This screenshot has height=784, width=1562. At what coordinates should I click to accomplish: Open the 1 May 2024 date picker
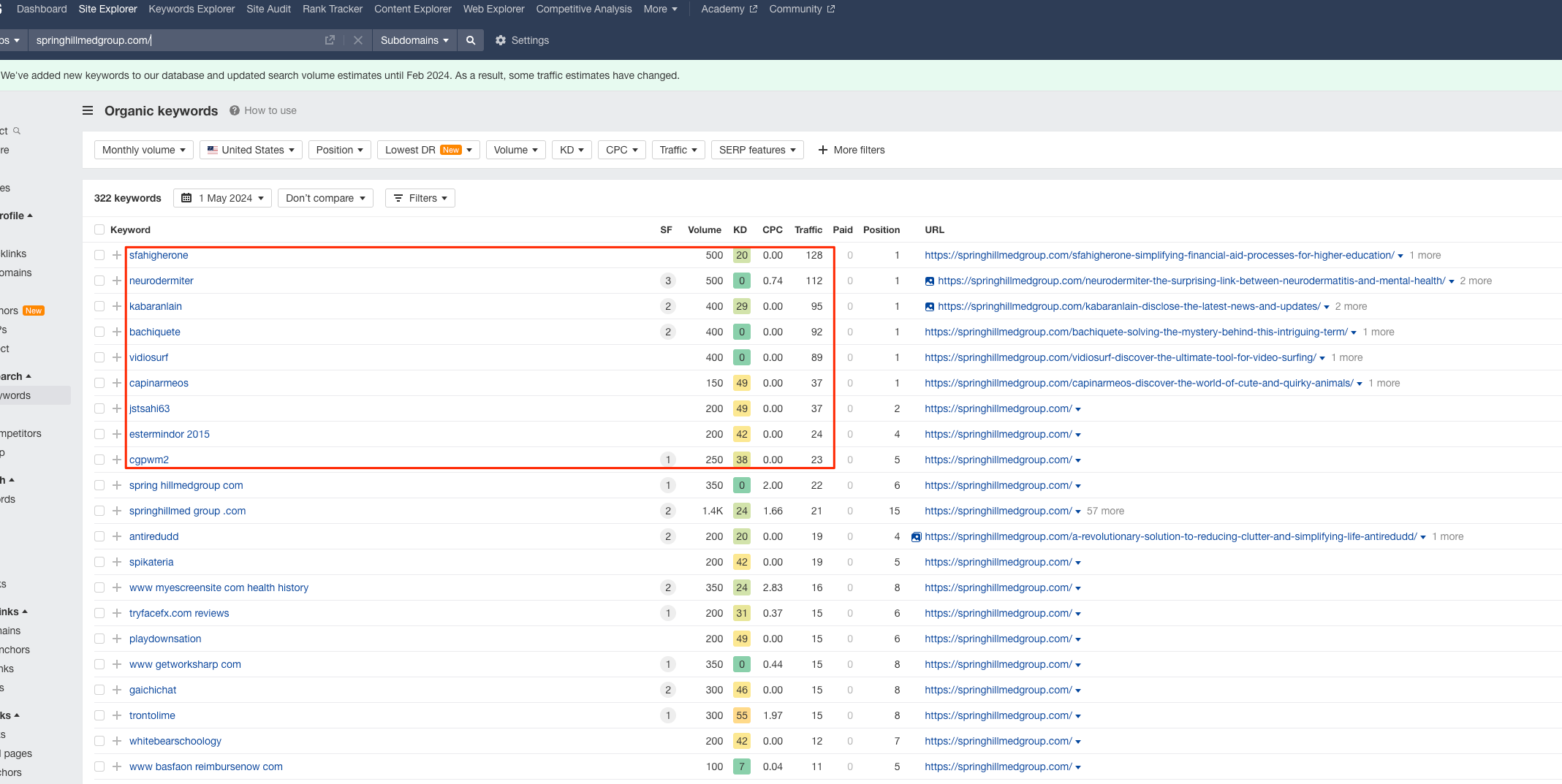click(222, 198)
